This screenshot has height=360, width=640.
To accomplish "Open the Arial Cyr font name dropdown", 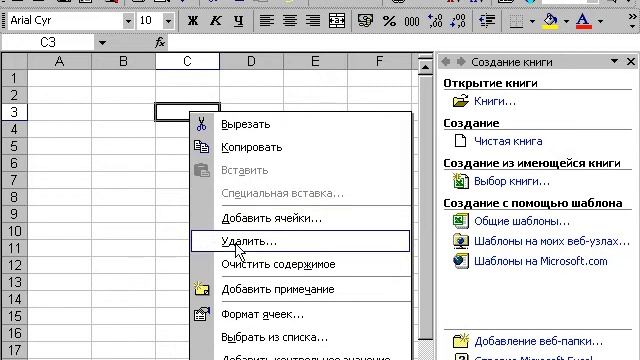I will tap(128, 20).
